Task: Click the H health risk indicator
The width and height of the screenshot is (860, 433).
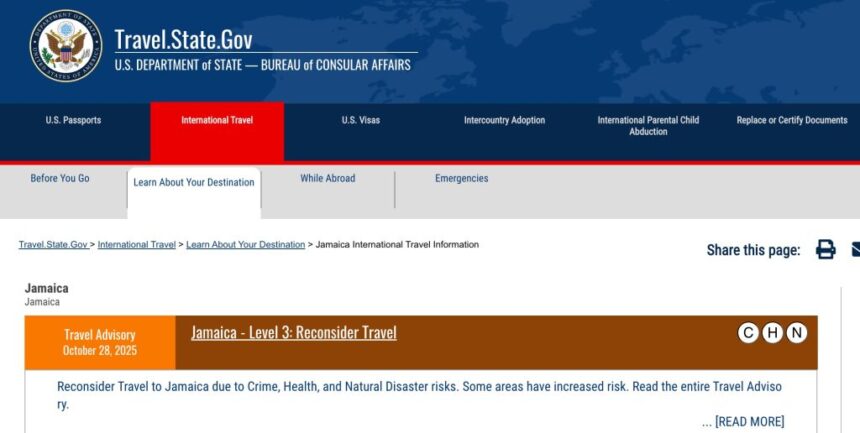Action: point(772,333)
